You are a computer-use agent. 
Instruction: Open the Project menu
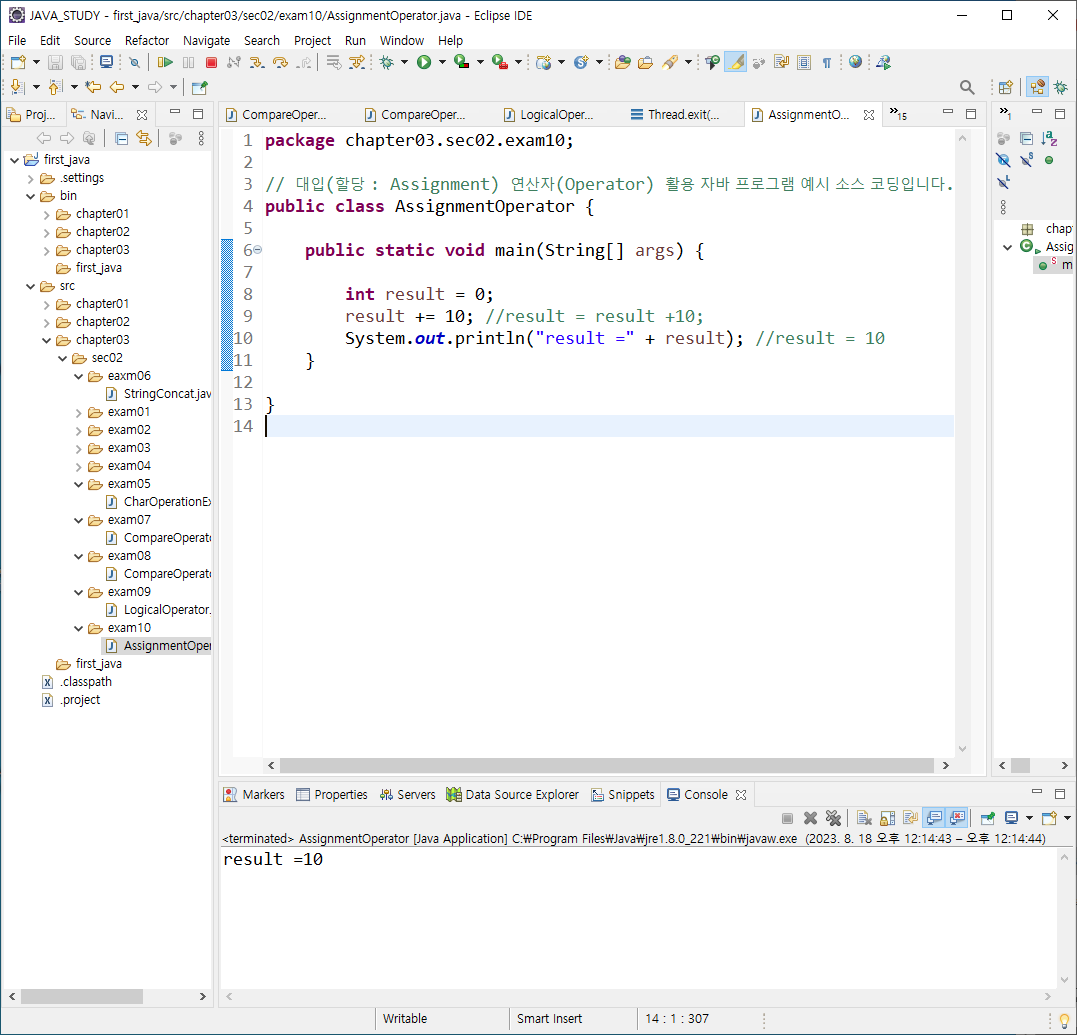(313, 41)
